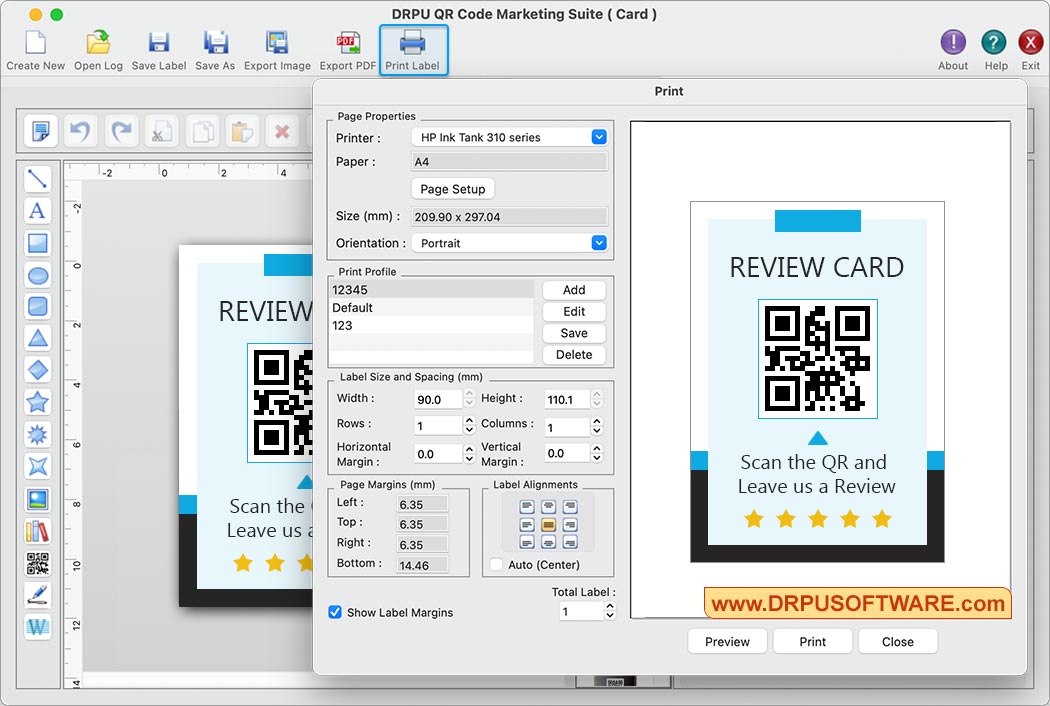Choose the star shape tool
Image resolution: width=1050 pixels, height=706 pixels.
[38, 403]
